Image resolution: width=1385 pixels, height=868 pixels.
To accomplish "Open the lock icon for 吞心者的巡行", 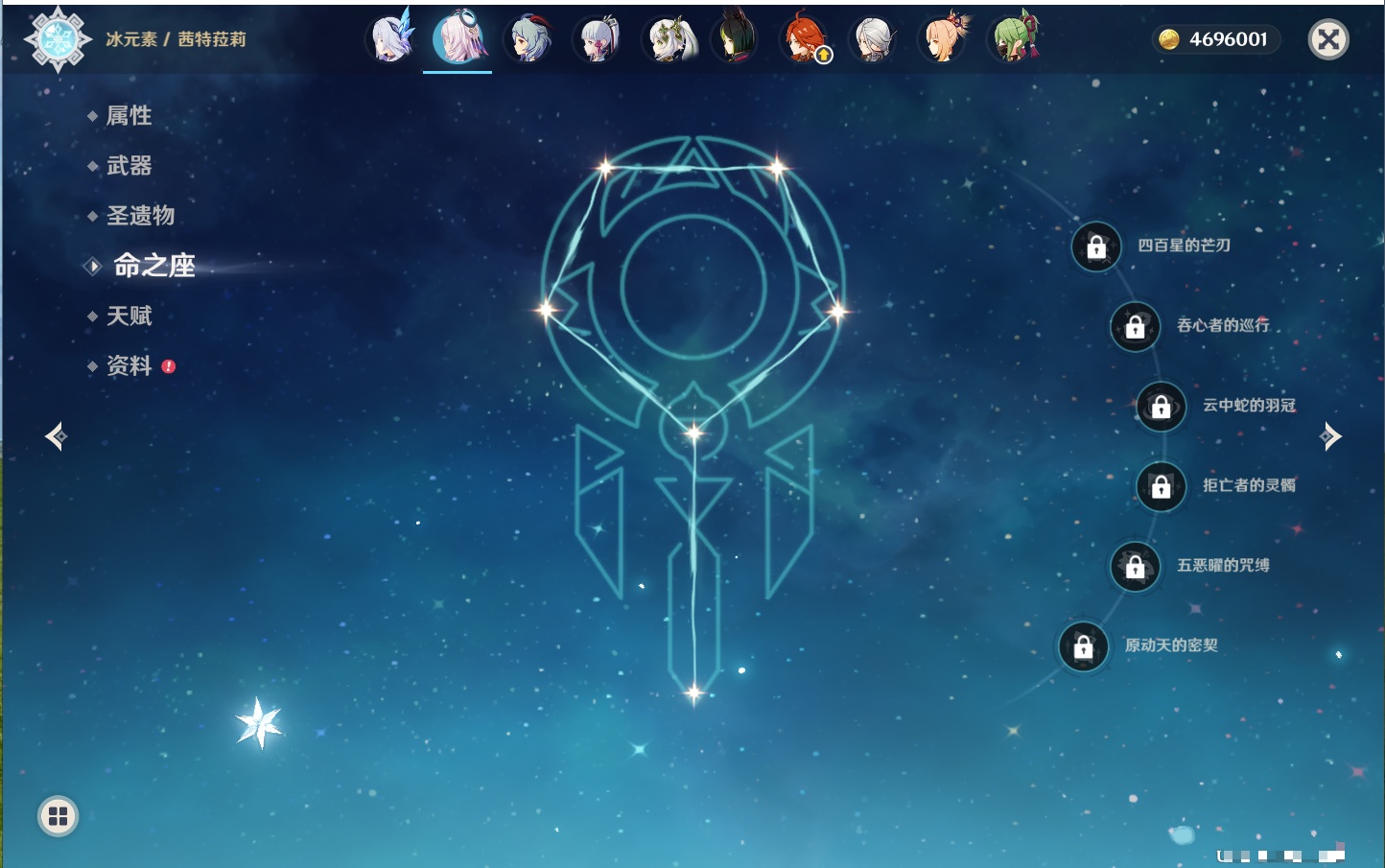I will pyautogui.click(x=1135, y=326).
